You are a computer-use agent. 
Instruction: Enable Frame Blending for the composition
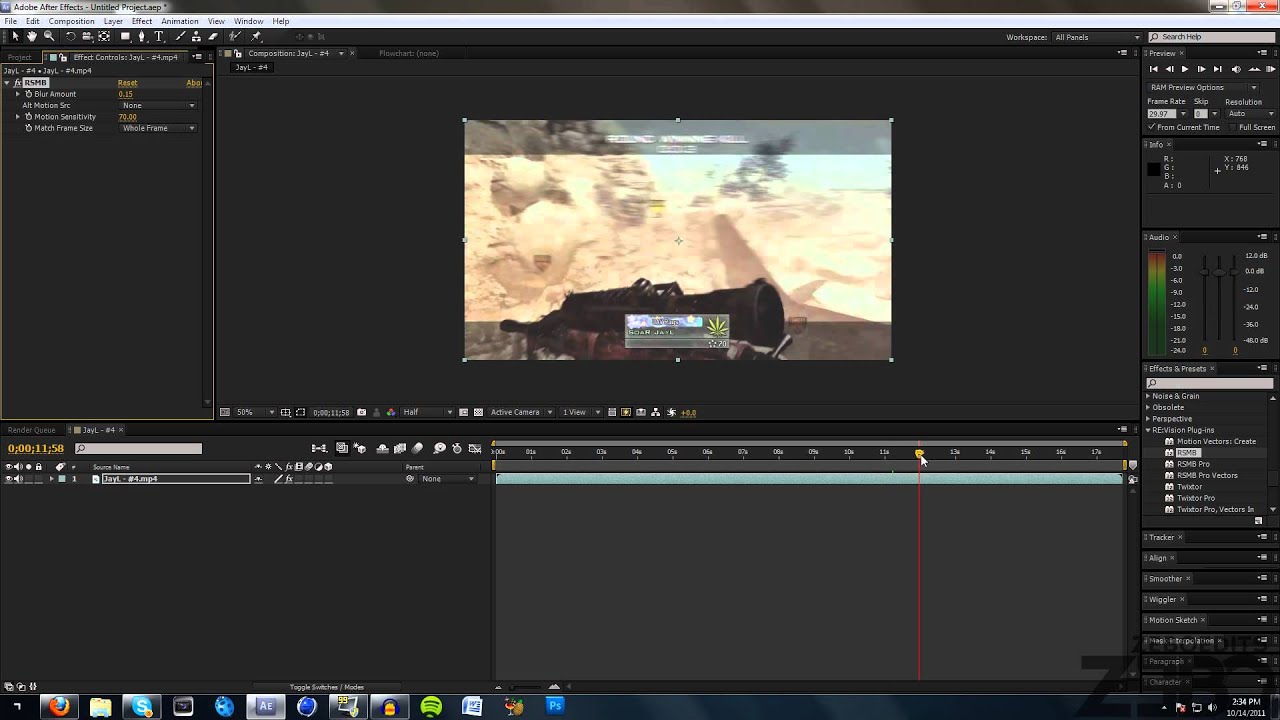tap(400, 449)
